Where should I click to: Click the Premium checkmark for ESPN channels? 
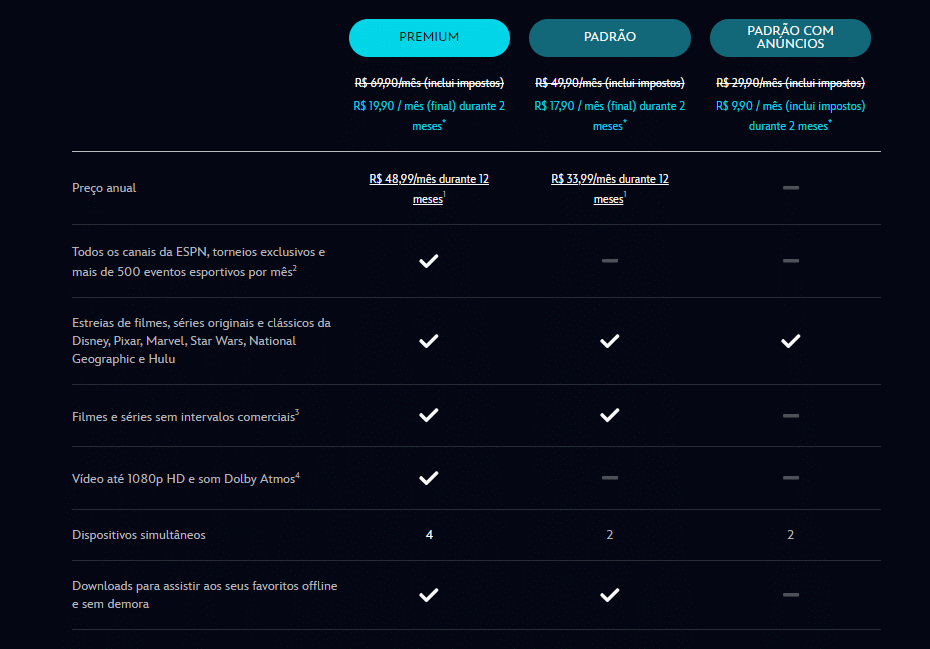tap(429, 261)
